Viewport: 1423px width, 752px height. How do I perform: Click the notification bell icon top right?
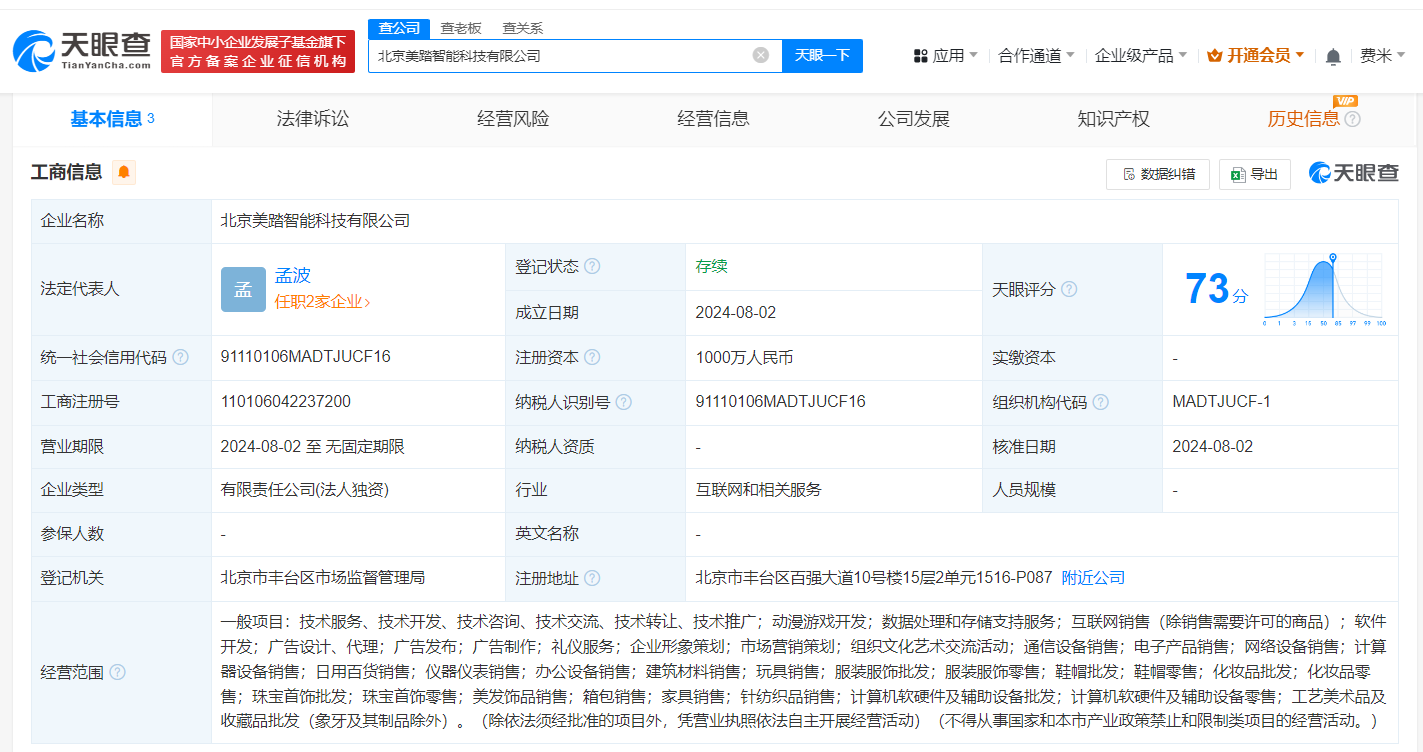coord(1332,56)
